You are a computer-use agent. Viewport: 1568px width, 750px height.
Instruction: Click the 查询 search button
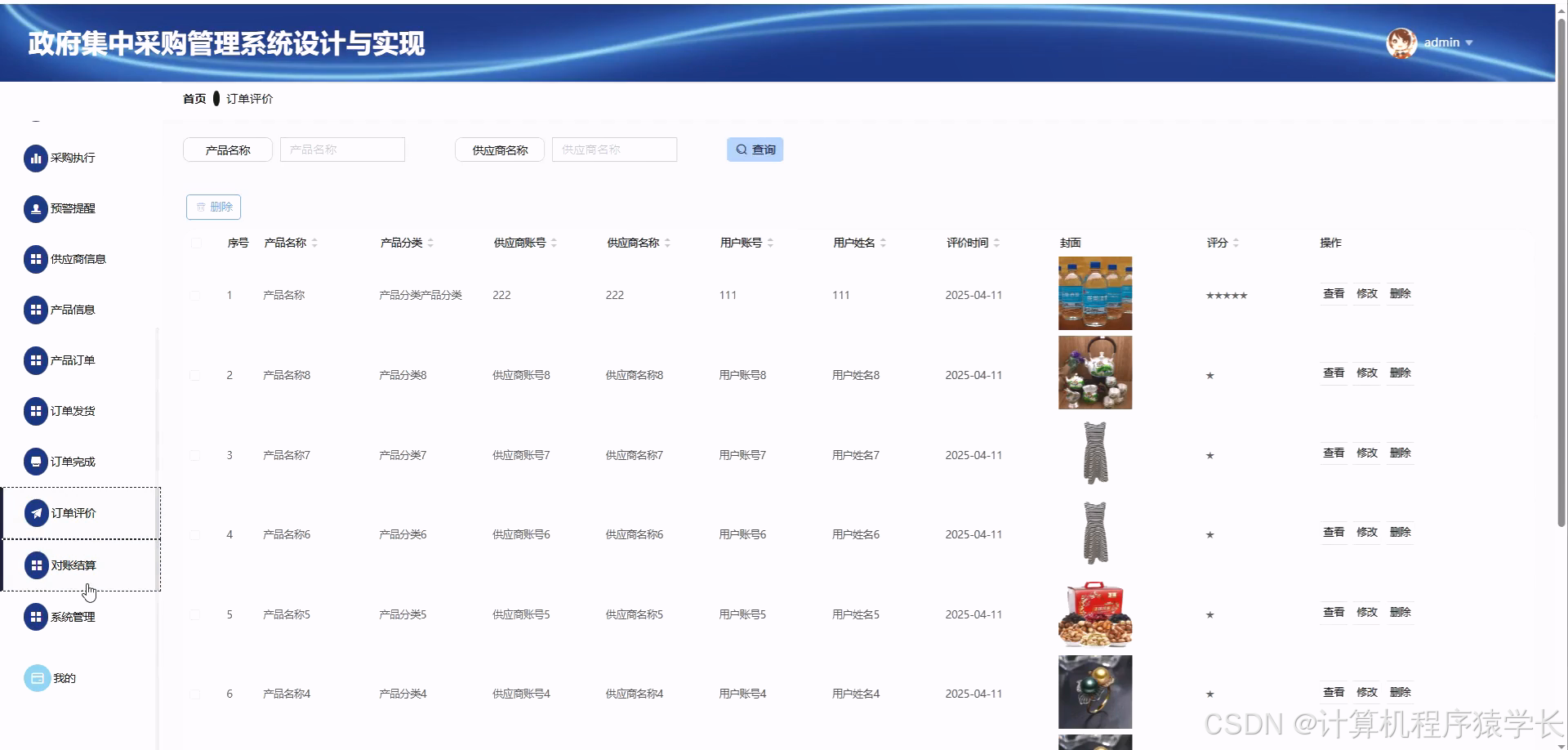(754, 150)
